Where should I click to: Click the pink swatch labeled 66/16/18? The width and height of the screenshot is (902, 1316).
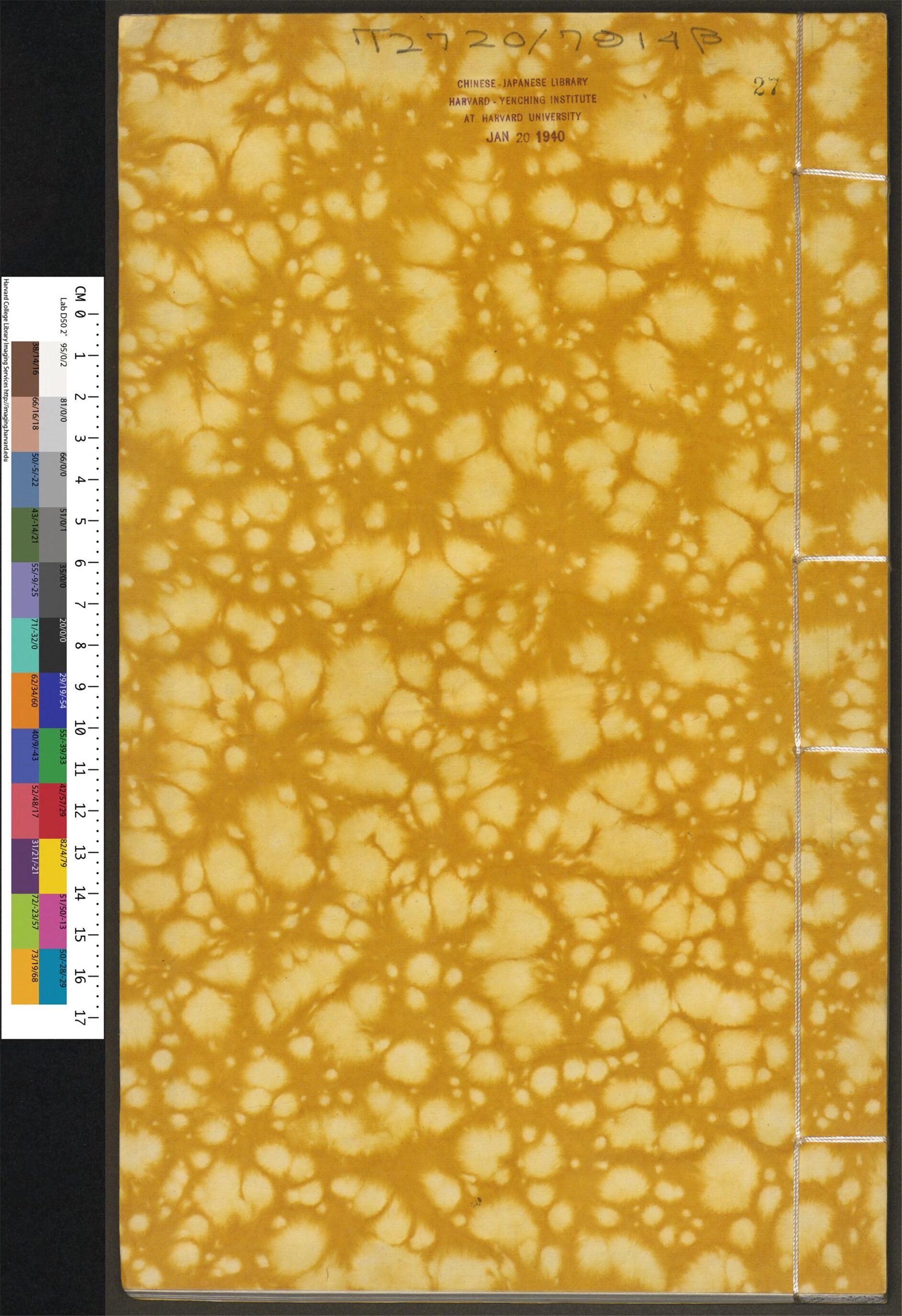pos(25,424)
